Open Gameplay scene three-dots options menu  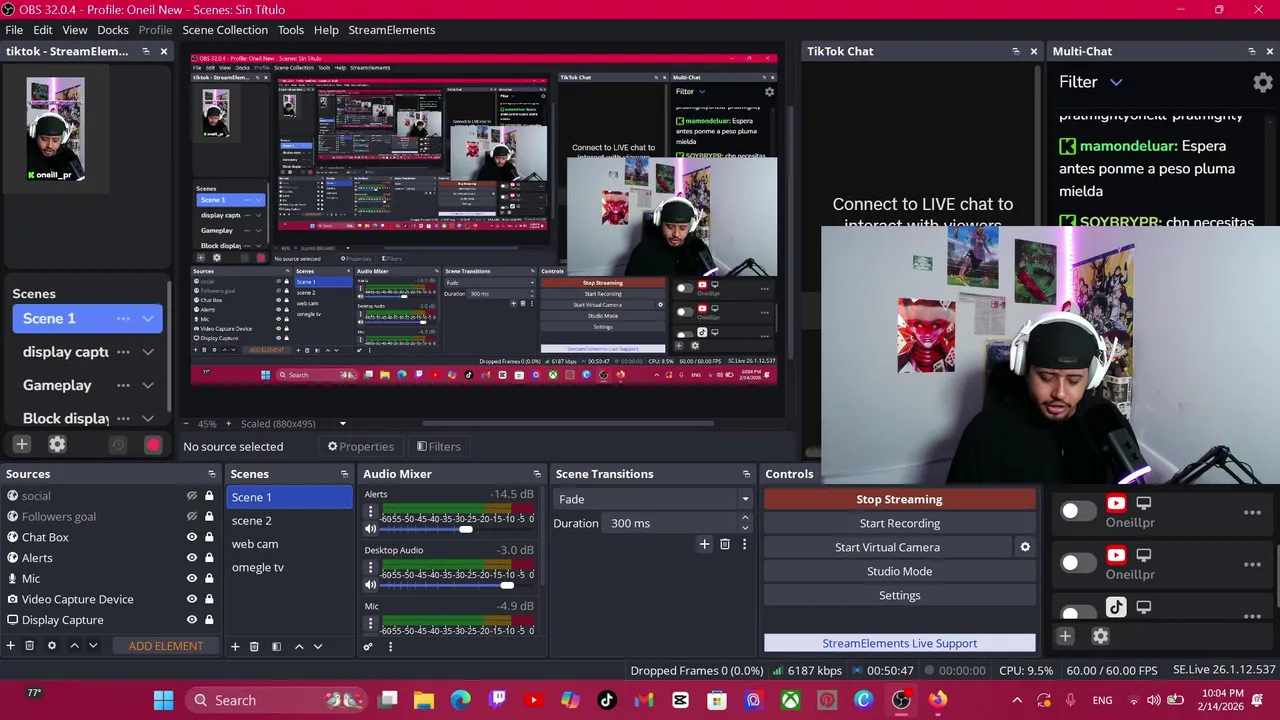click(x=123, y=385)
